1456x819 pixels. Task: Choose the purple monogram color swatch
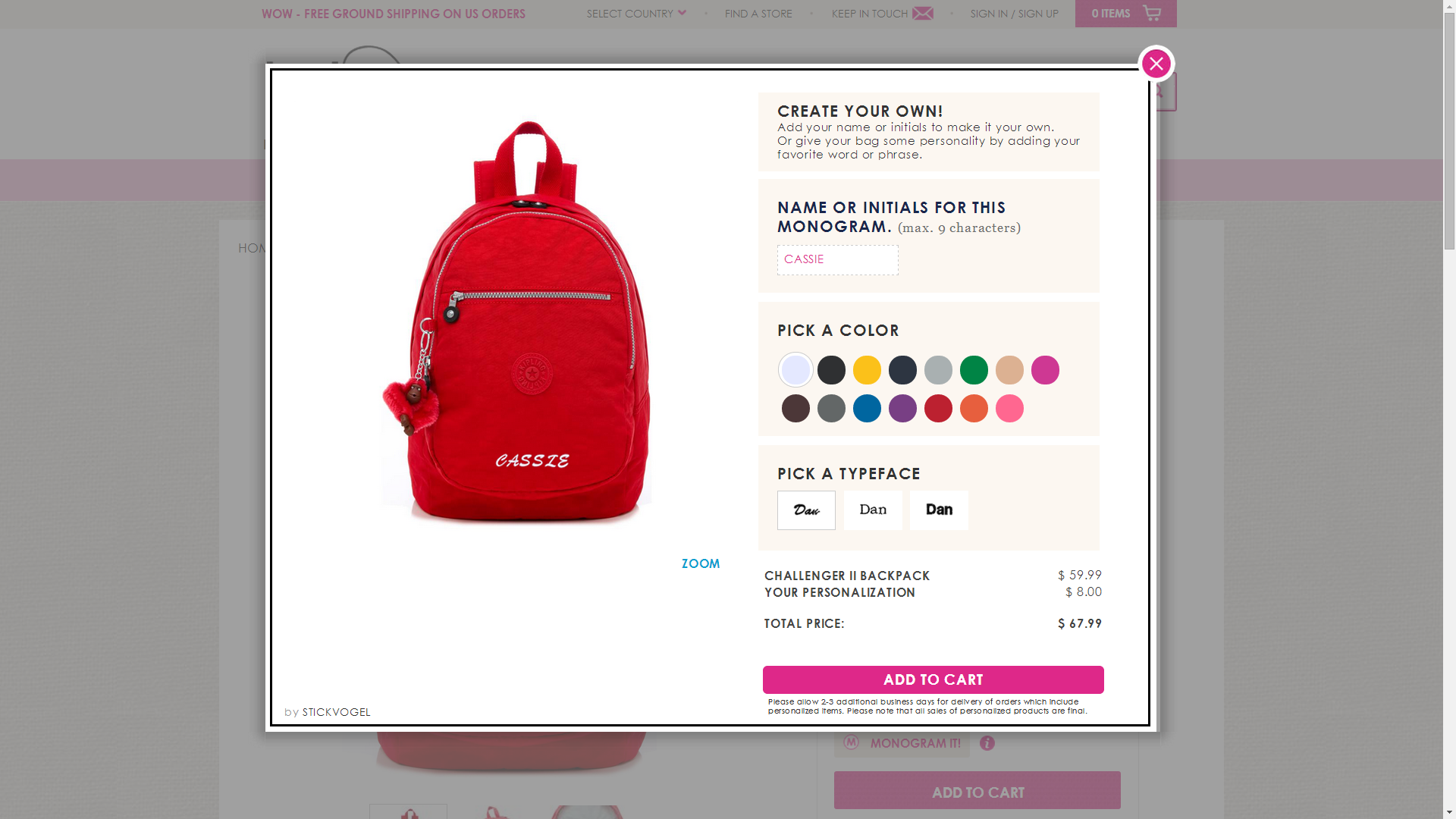click(x=902, y=408)
